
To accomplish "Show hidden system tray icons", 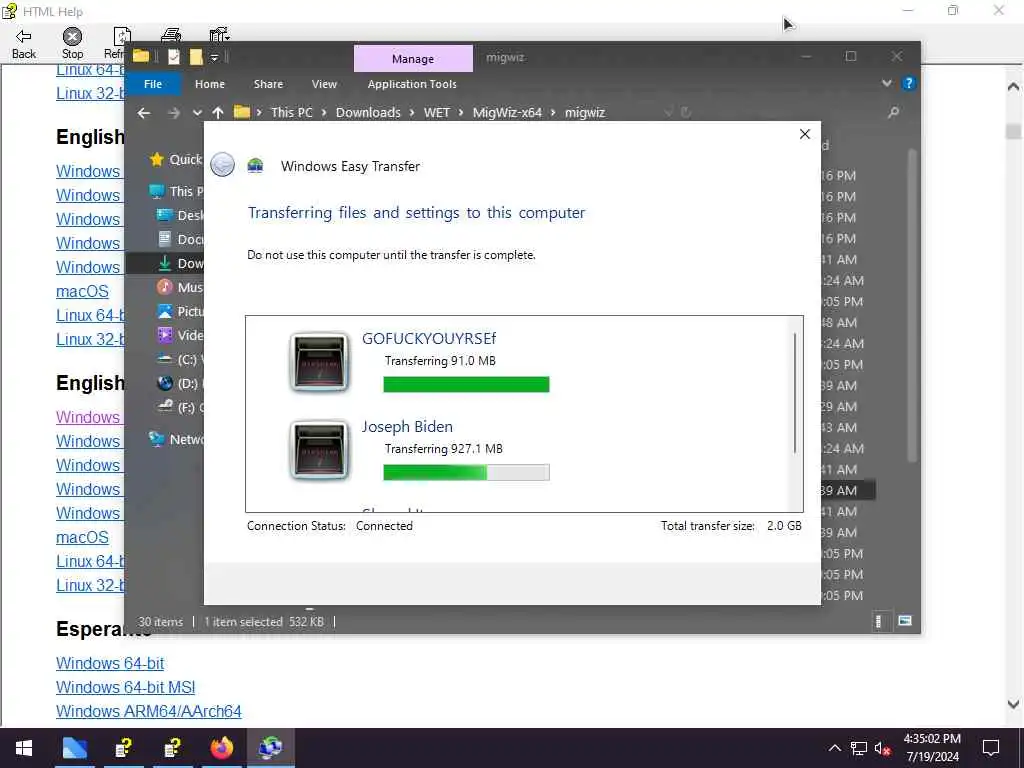I will point(835,748).
